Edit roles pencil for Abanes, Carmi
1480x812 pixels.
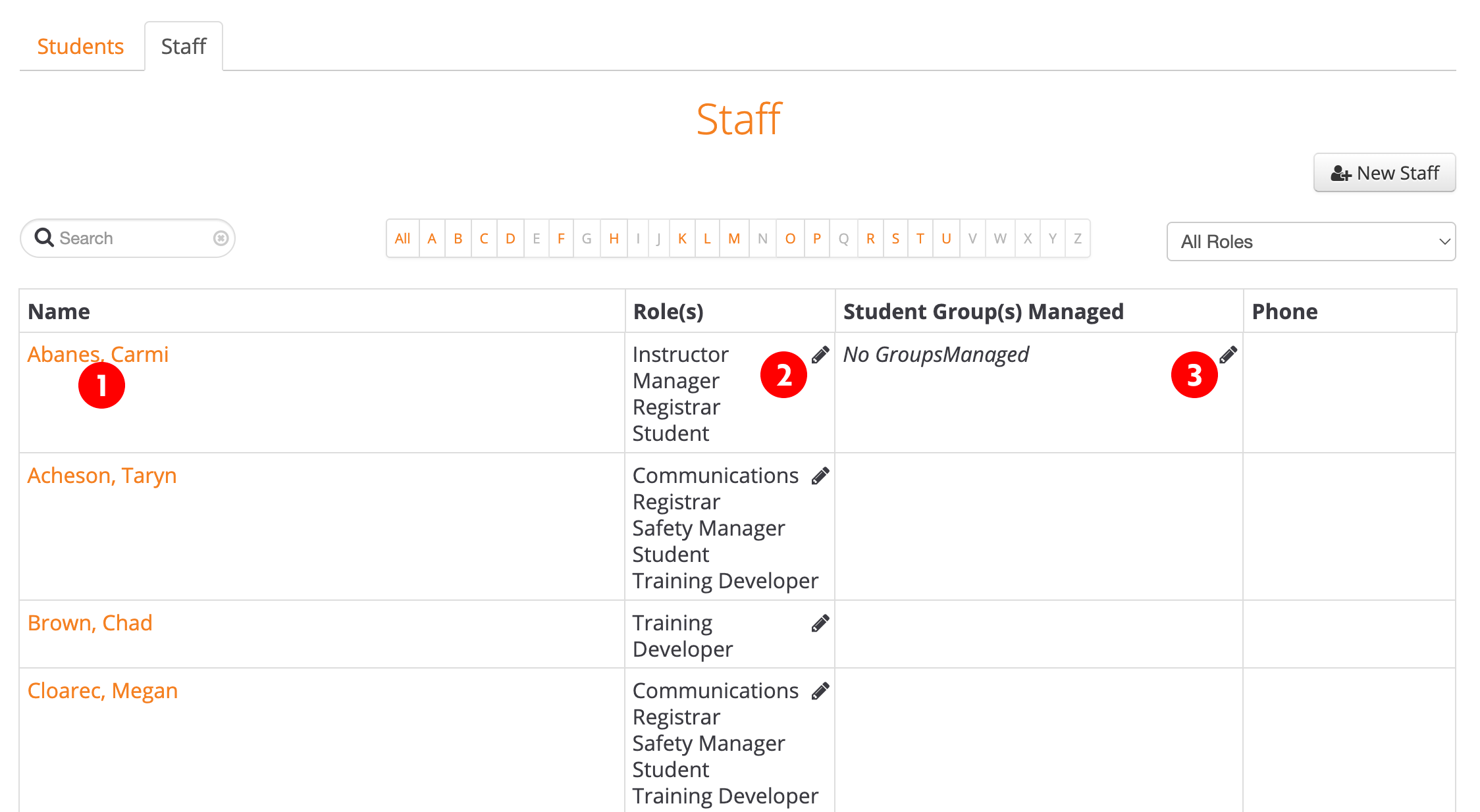click(820, 355)
